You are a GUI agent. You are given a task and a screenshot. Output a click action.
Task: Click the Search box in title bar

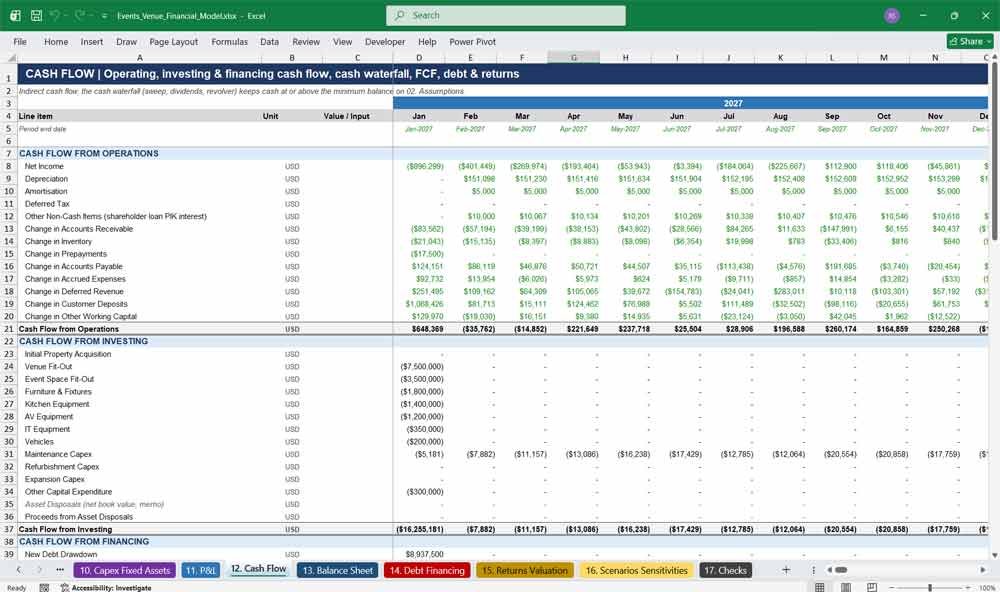tap(506, 15)
